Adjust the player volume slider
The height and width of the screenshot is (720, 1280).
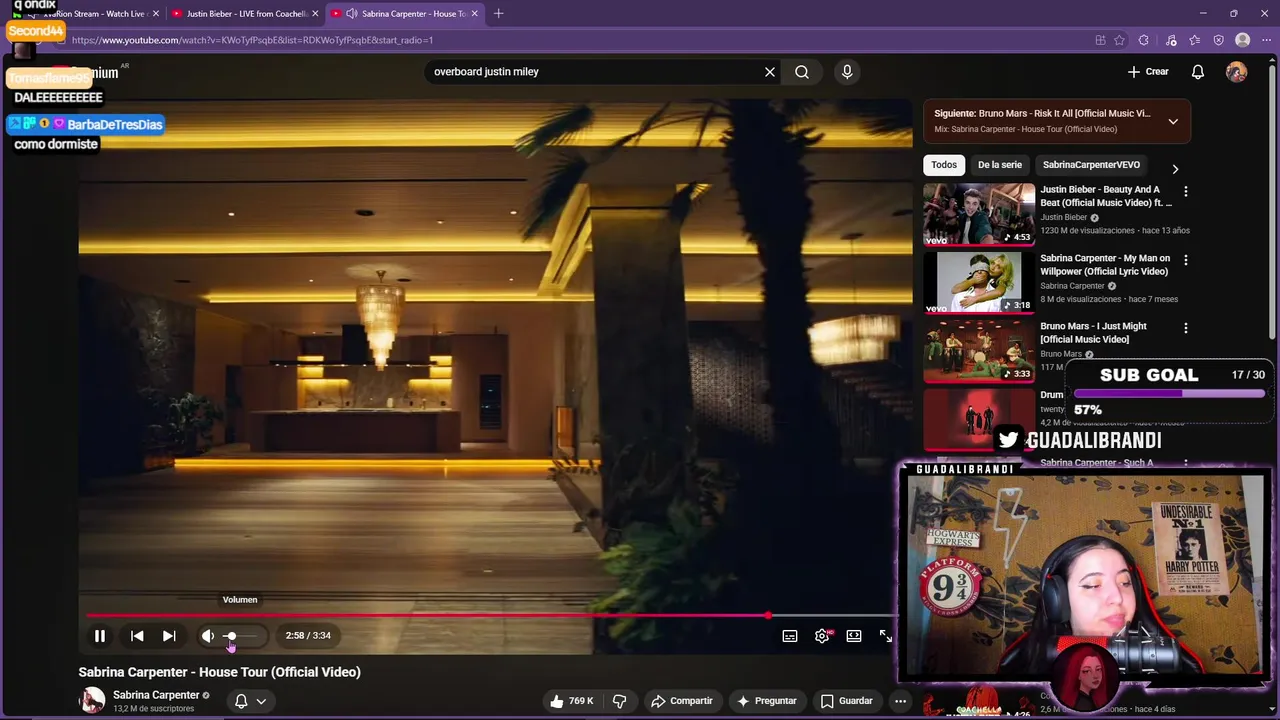tap(242, 636)
